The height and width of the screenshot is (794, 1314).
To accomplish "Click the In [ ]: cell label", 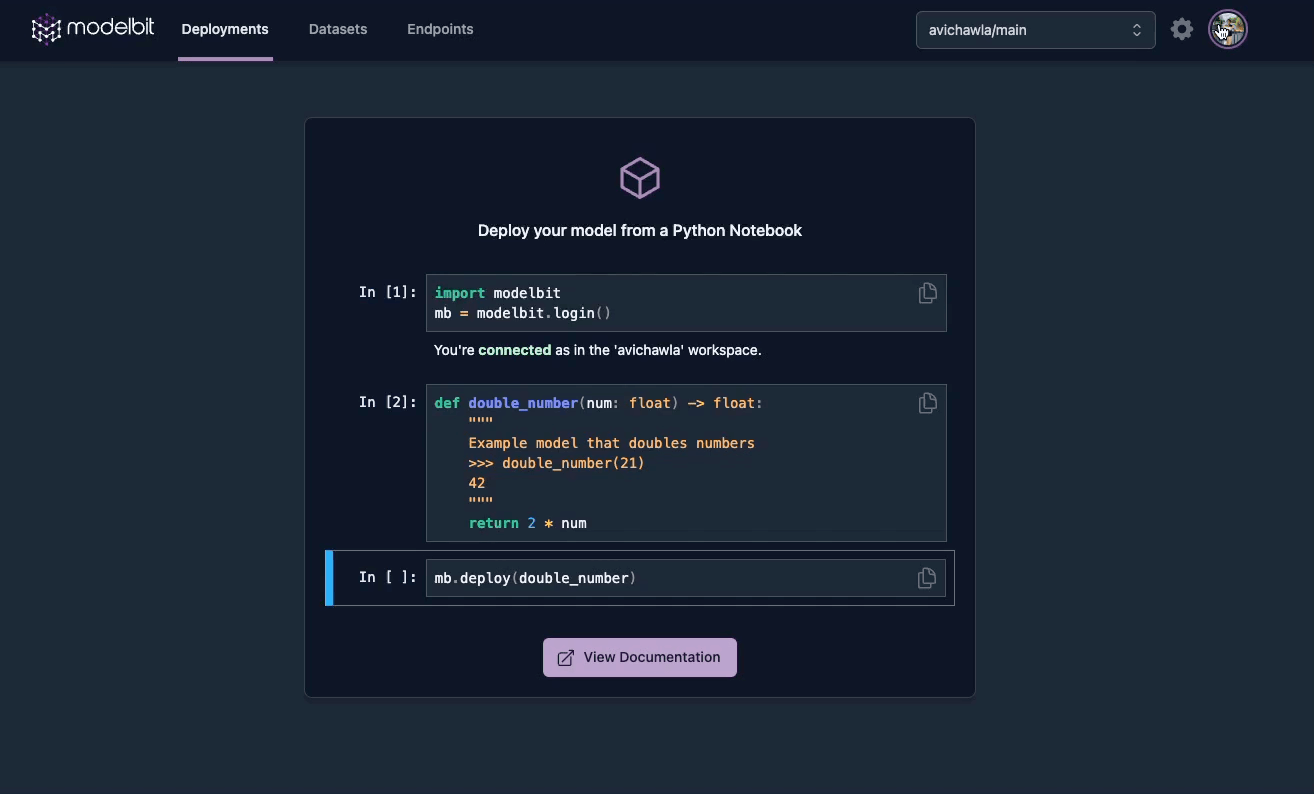I will (388, 577).
